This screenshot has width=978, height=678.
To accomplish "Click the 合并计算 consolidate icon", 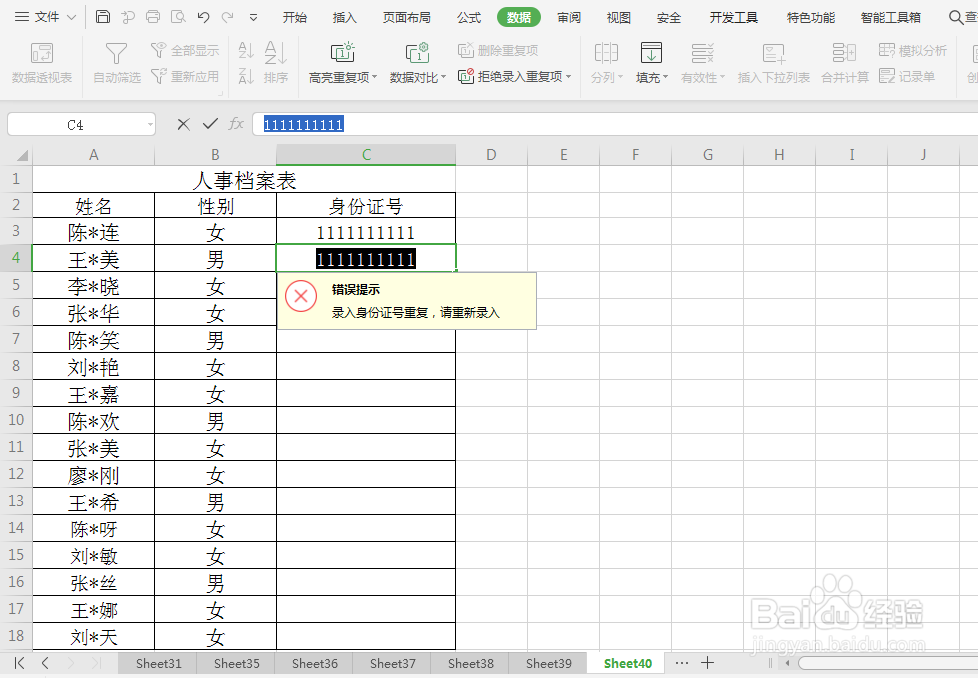I will pyautogui.click(x=844, y=62).
